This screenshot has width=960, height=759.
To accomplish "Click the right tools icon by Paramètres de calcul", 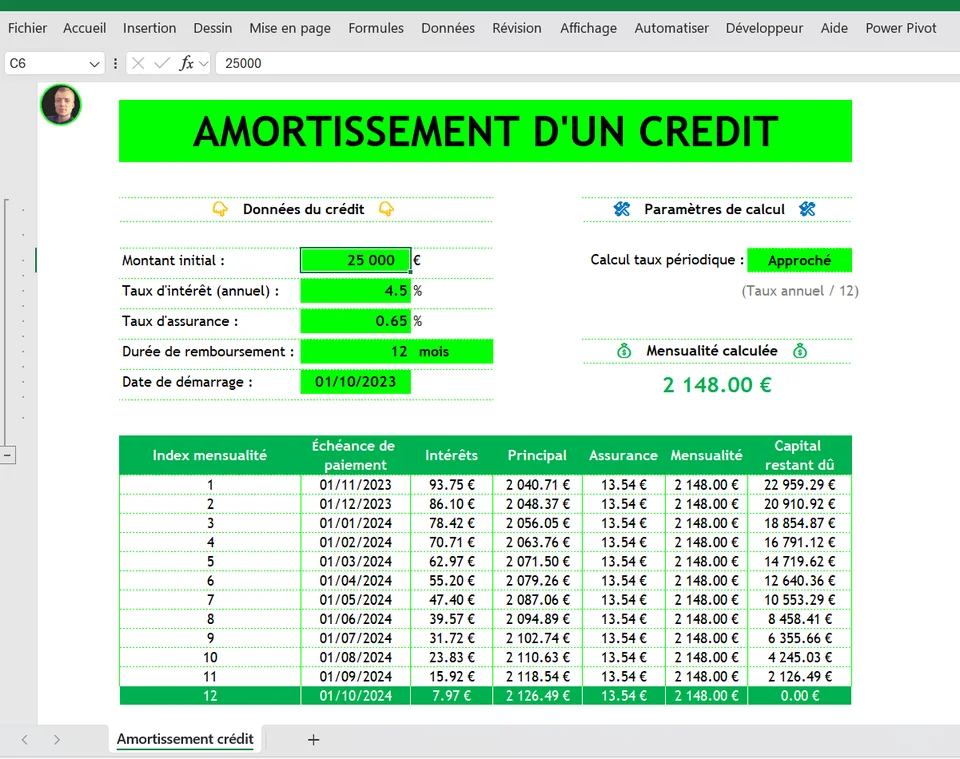I will click(807, 209).
